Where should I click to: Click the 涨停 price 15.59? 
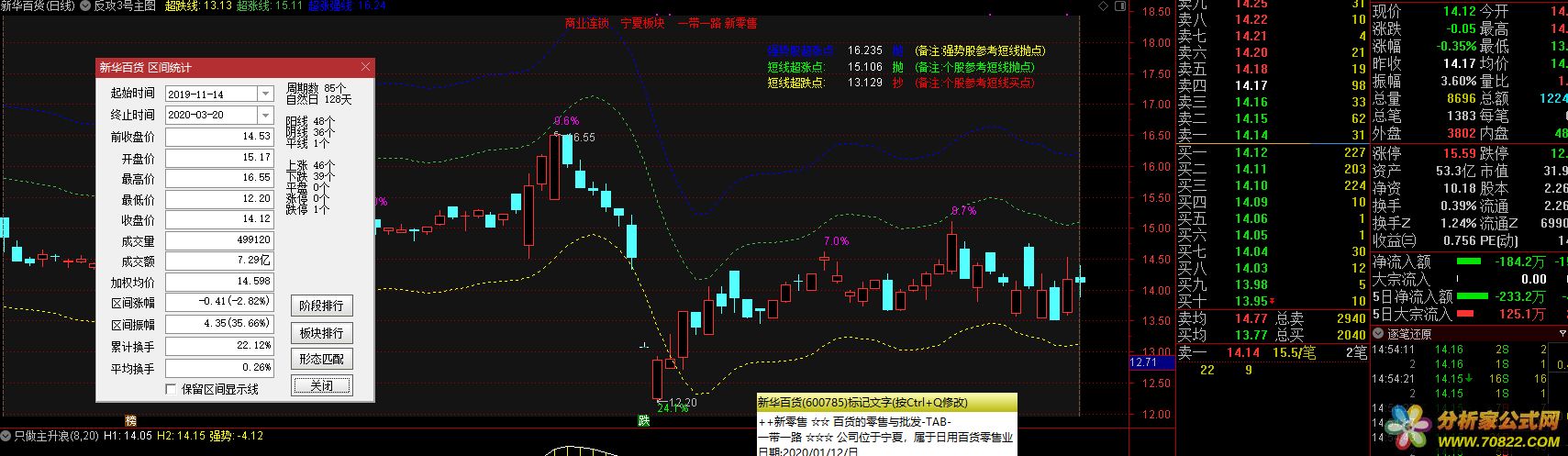(x=1459, y=153)
